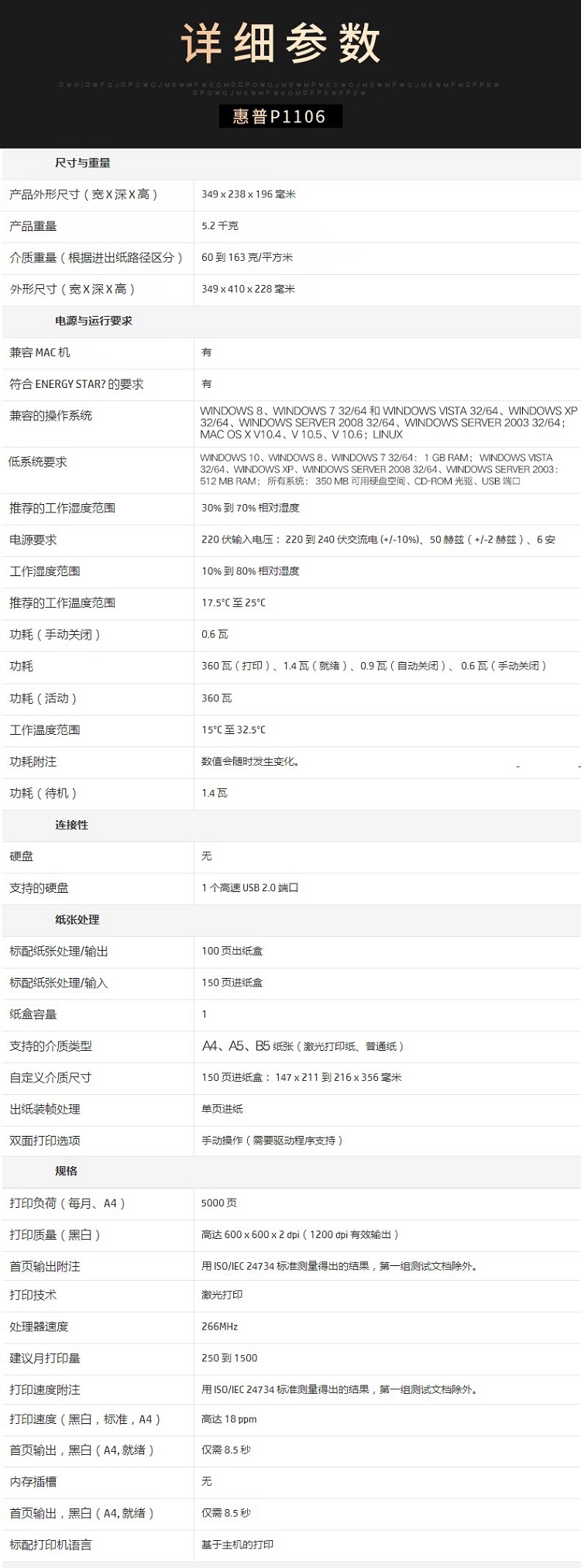Click the 连接性 section header
Image resolution: width=581 pixels, height=1568 pixels.
71,825
